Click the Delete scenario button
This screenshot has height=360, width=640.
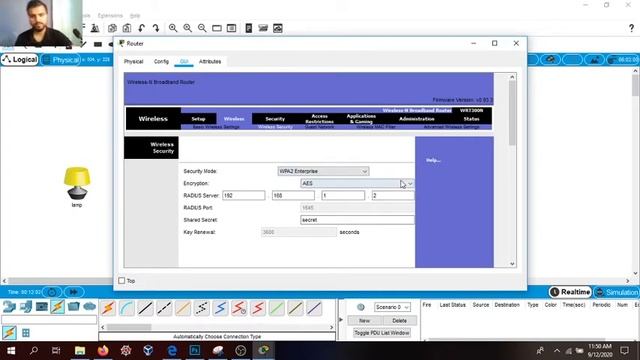click(x=399, y=320)
